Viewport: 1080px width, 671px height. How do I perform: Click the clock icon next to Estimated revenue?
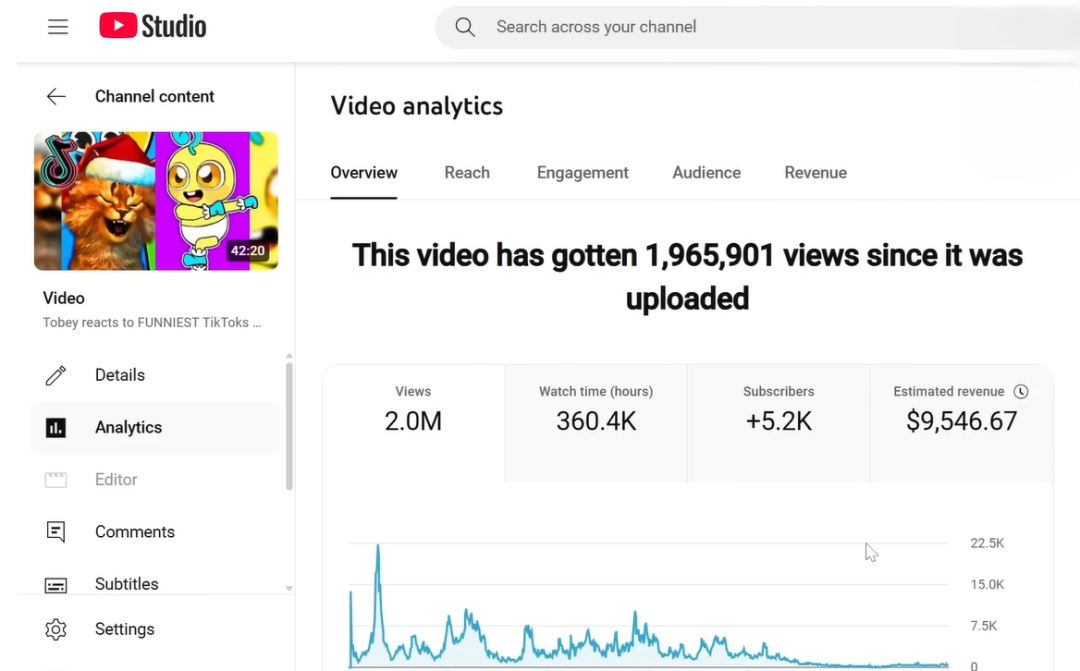click(x=1021, y=391)
